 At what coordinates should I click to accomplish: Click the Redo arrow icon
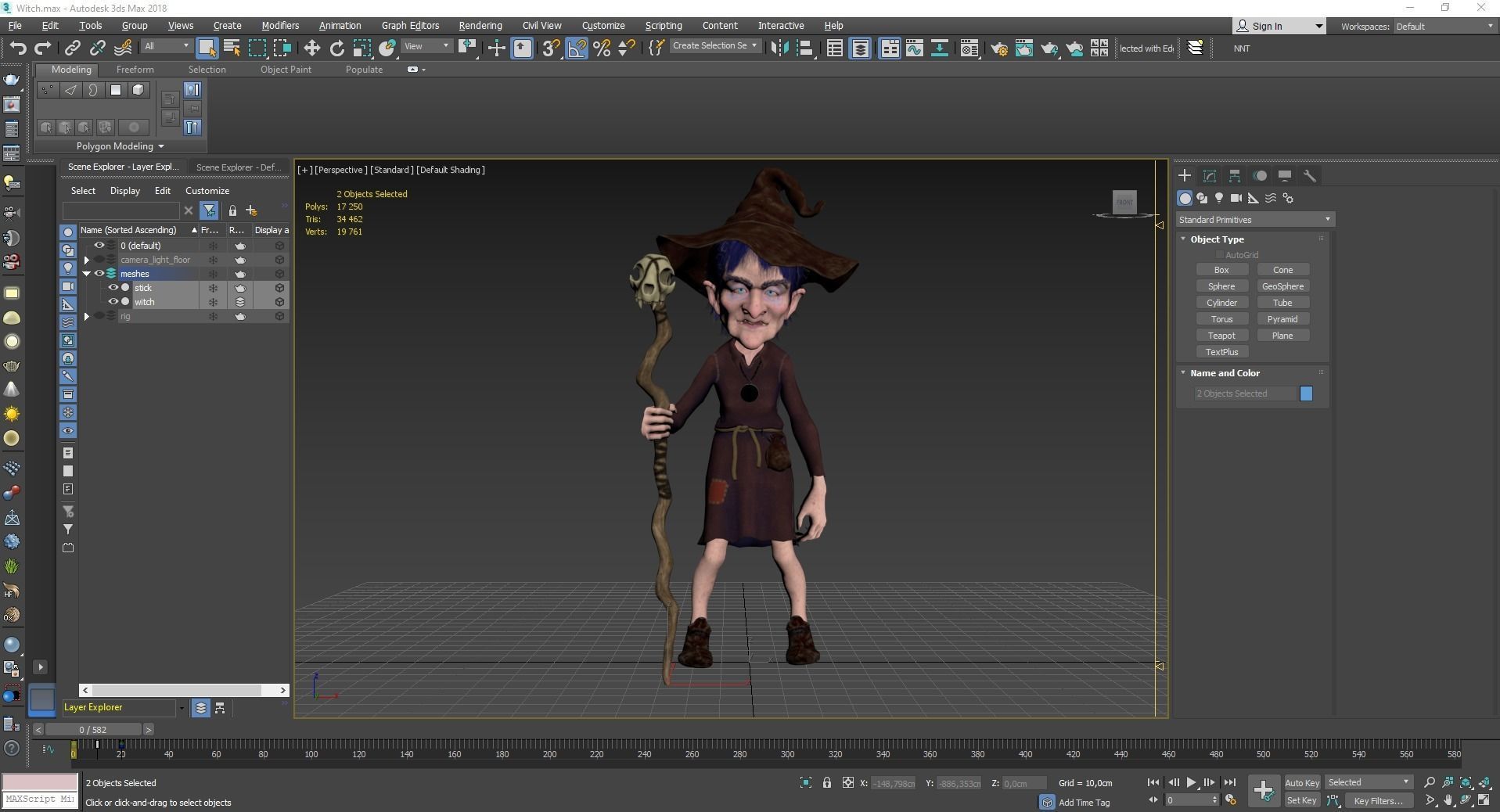coord(43,49)
